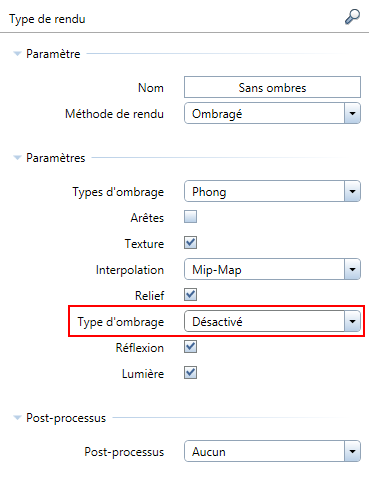Click the arrow button beside Désactivé
The image size is (369, 485).
point(352,321)
